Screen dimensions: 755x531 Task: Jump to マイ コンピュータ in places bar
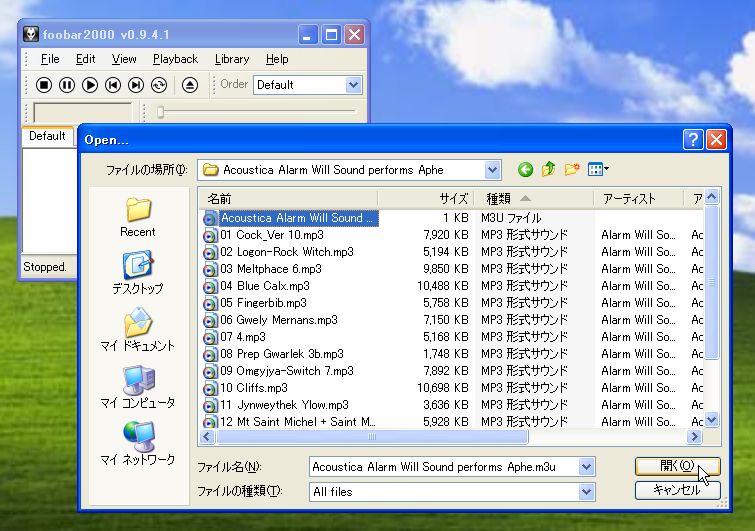pos(138,386)
